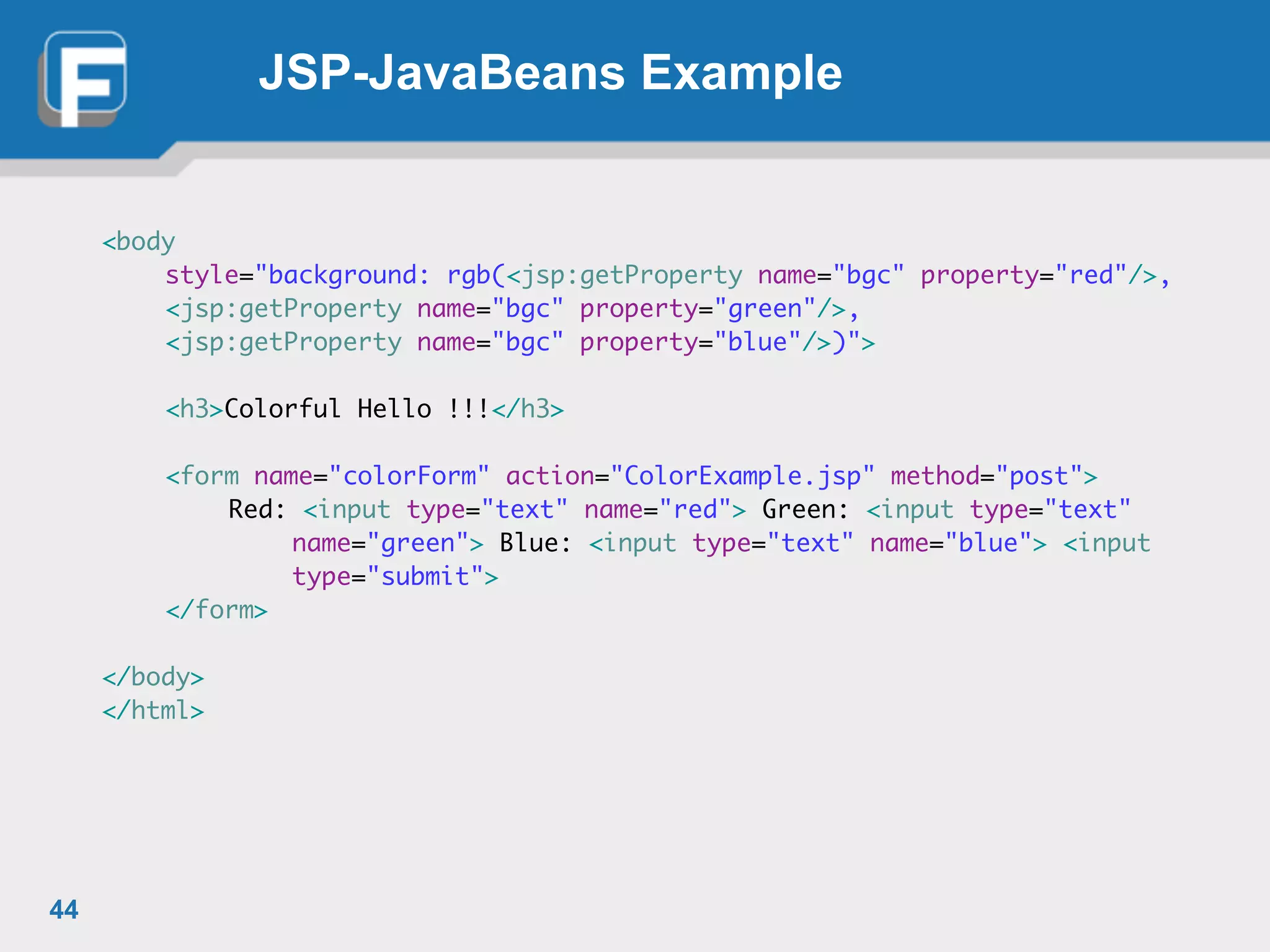Select the line with property="red"
Viewport: 1270px width, 952px height.
668,275
